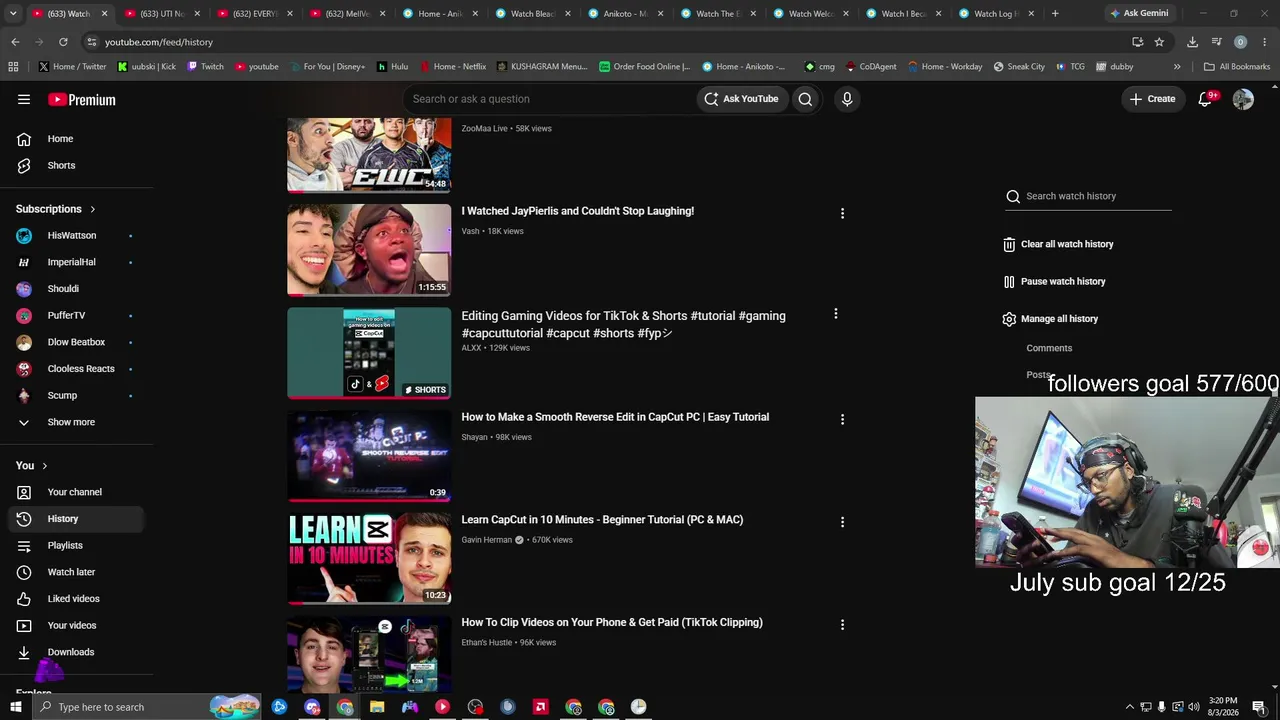Open the Dlow Beatbox subscription
Viewport: 1280px width, 720px height.
pyautogui.click(x=77, y=342)
